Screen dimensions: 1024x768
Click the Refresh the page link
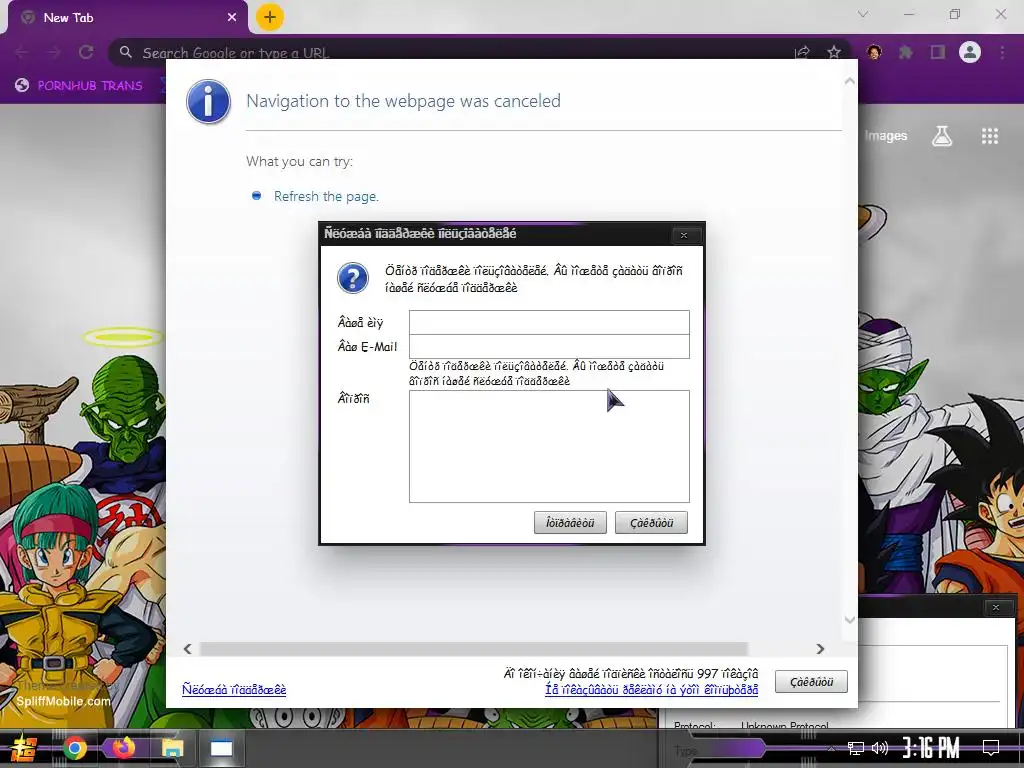point(326,197)
